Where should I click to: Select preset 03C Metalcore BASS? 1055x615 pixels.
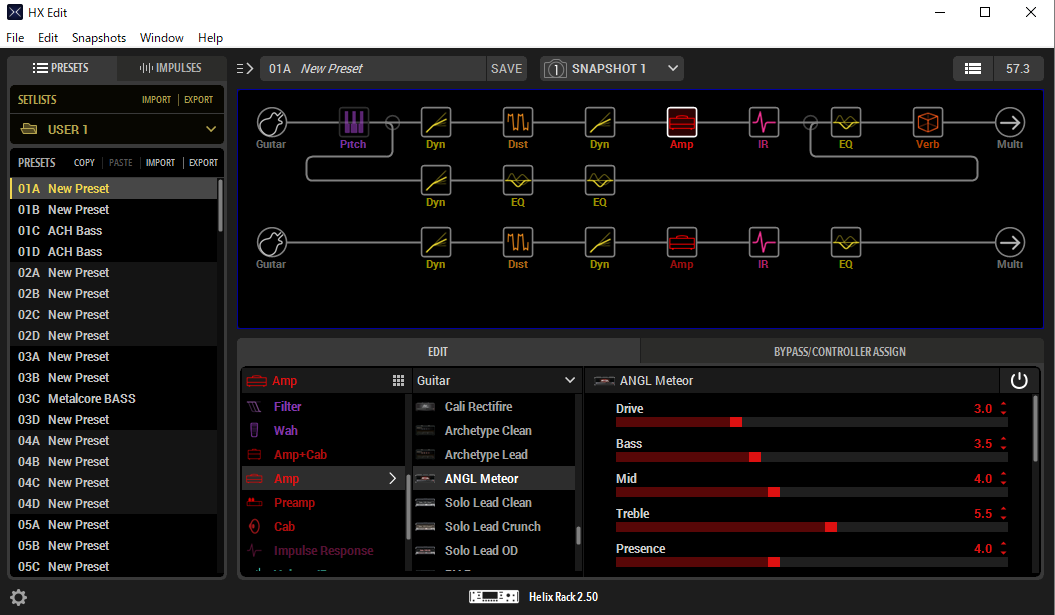click(x=113, y=398)
